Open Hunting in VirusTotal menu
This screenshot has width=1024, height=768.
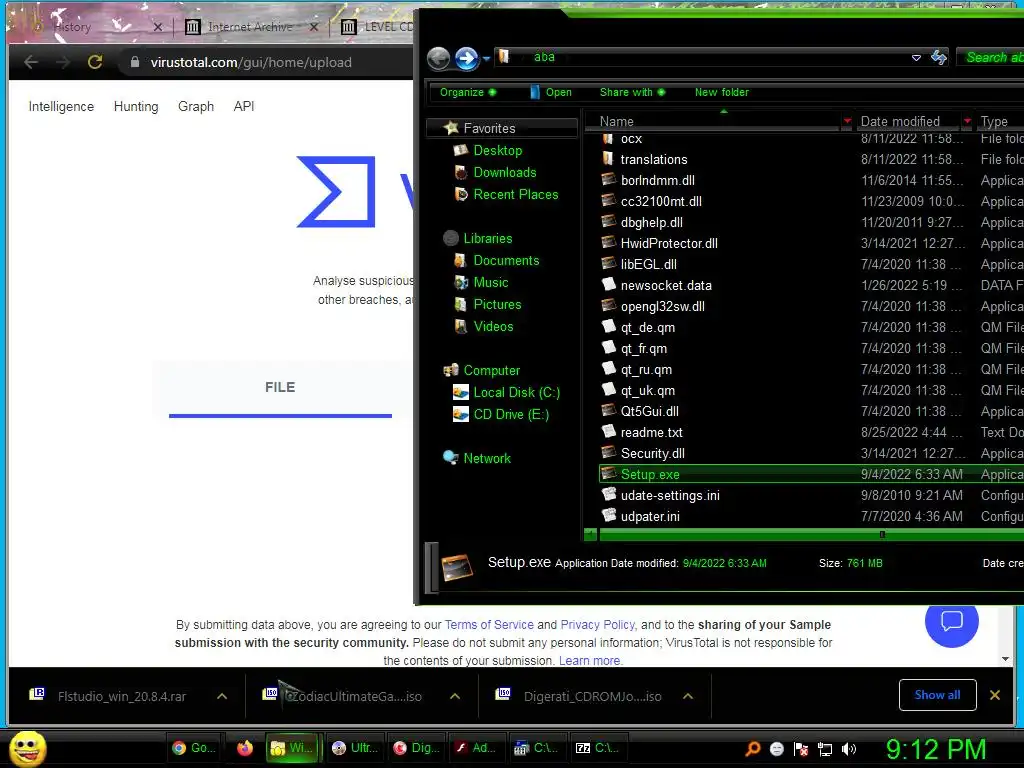(x=136, y=106)
